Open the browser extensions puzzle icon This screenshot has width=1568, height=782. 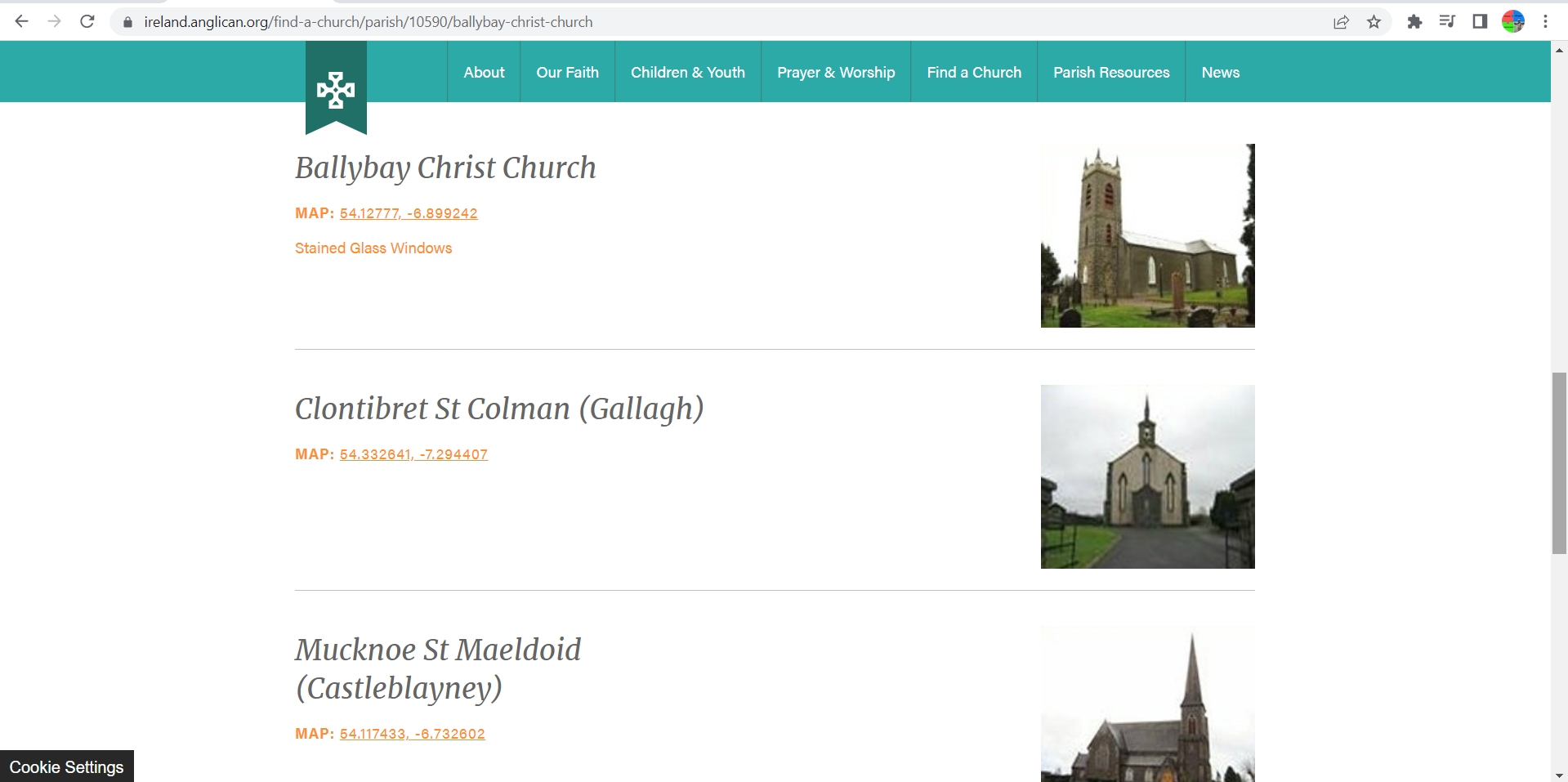pos(1414,22)
